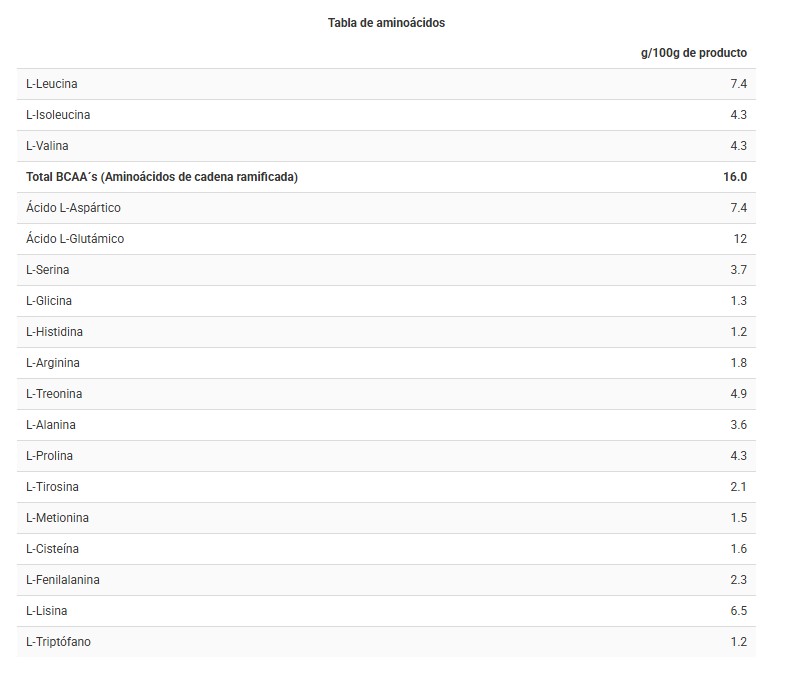This screenshot has width=807, height=677.
Task: Select the L-Alanina row label
Action: pyautogui.click(x=51, y=425)
